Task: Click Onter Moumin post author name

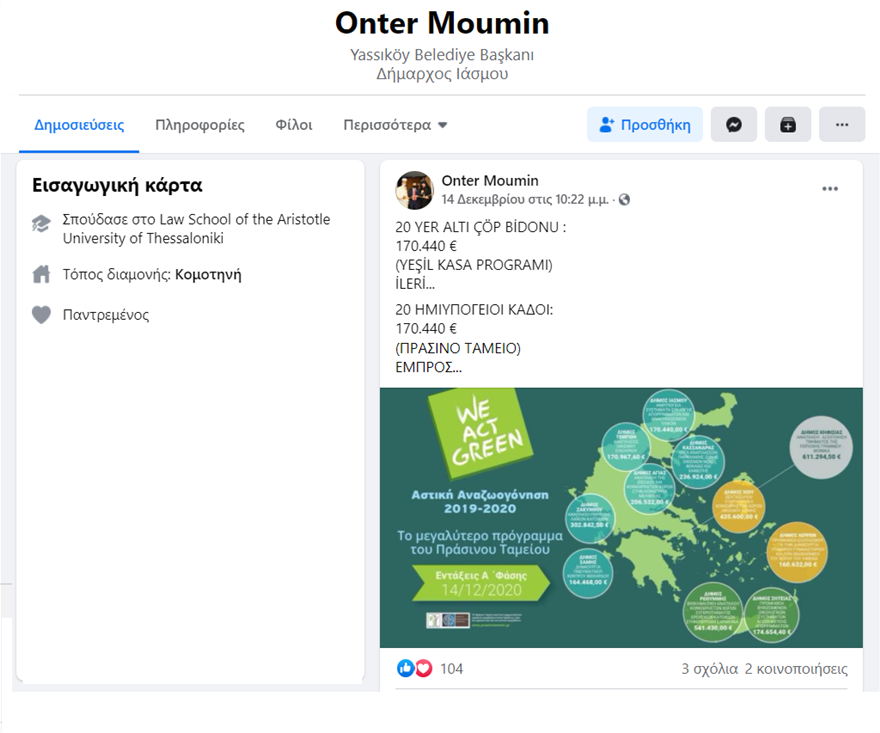Action: click(490, 181)
